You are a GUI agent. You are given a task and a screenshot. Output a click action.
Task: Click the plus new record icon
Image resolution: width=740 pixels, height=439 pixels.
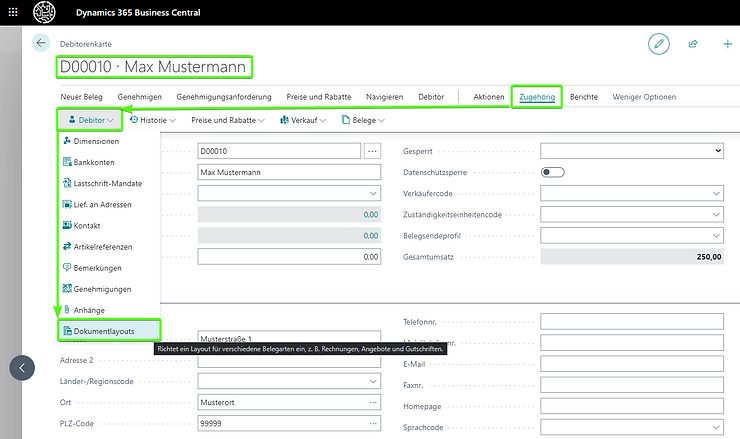click(x=727, y=43)
